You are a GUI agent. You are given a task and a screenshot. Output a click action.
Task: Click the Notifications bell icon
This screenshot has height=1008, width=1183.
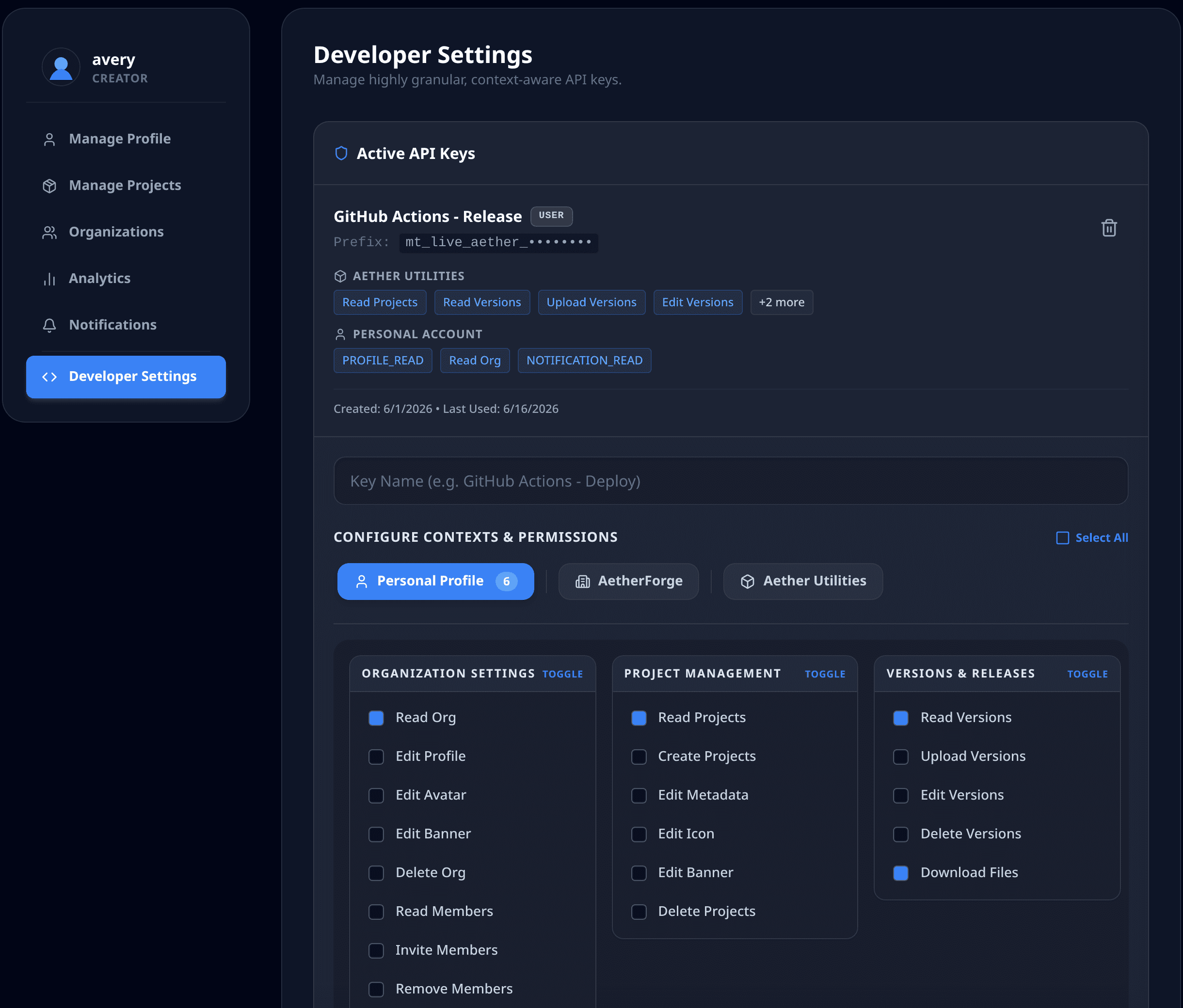(x=49, y=325)
